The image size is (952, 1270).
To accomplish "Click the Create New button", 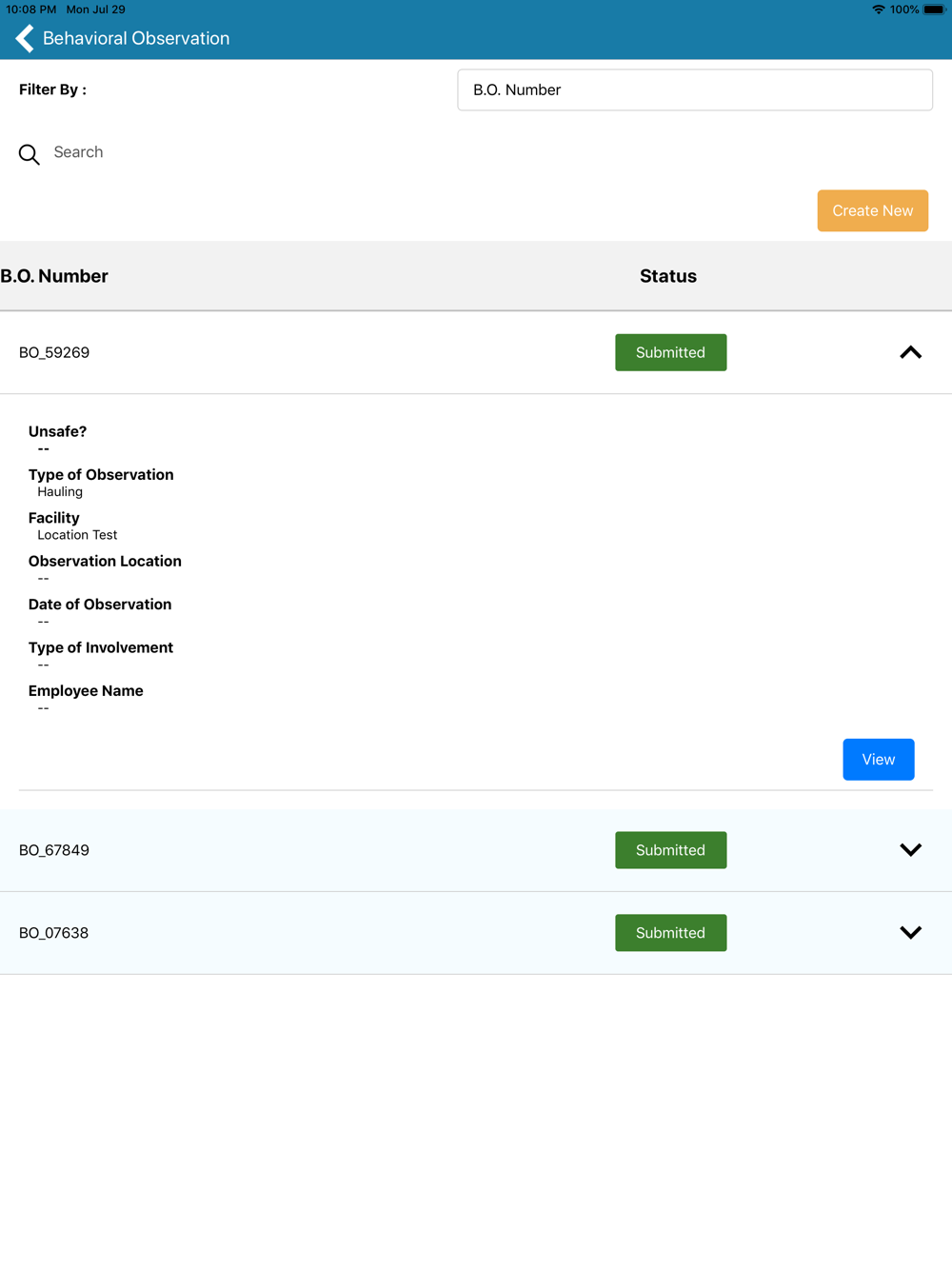I will pos(872,210).
